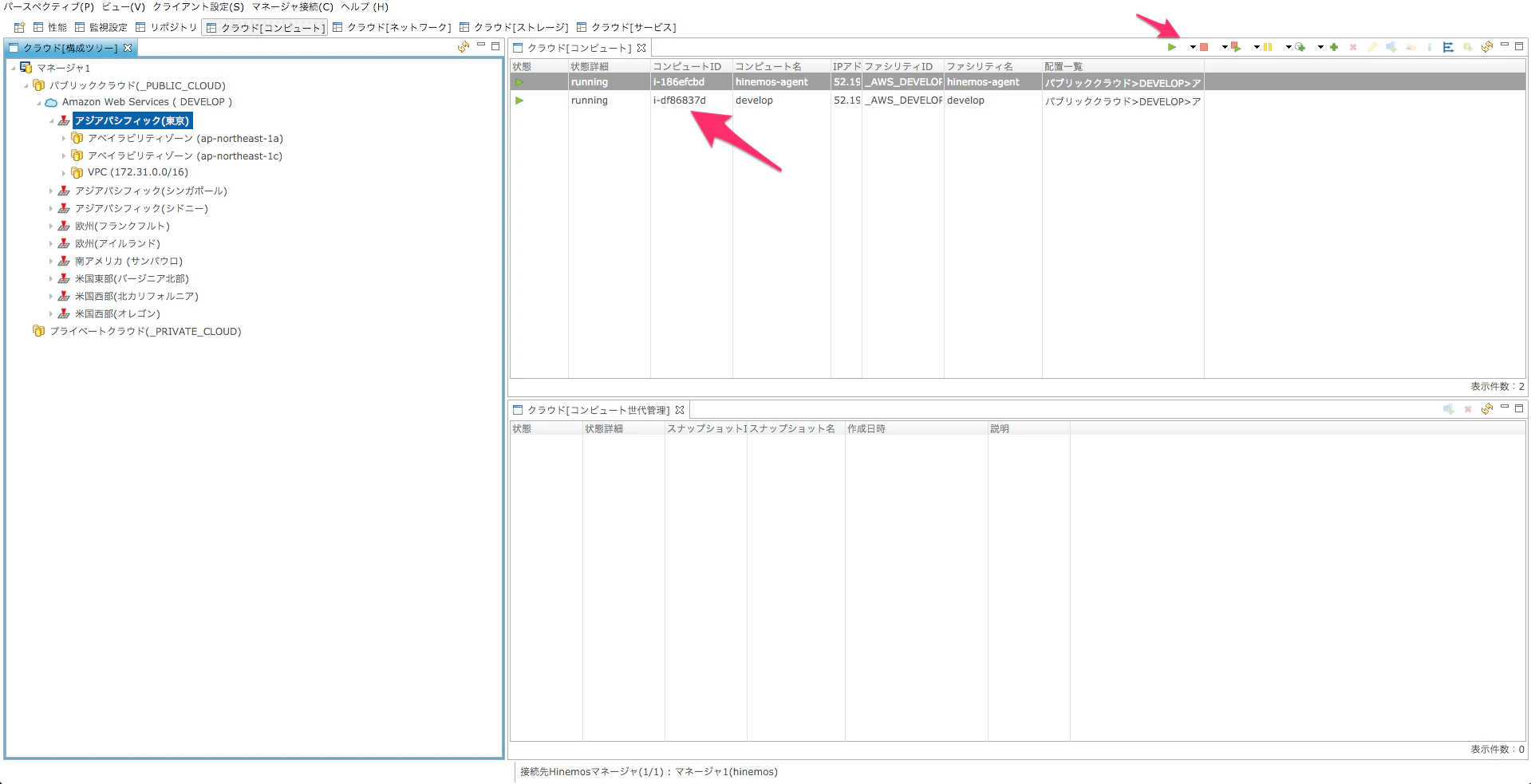
Task: Close the クラウド[コンピュート世代管理] view tab
Action: tap(680, 410)
